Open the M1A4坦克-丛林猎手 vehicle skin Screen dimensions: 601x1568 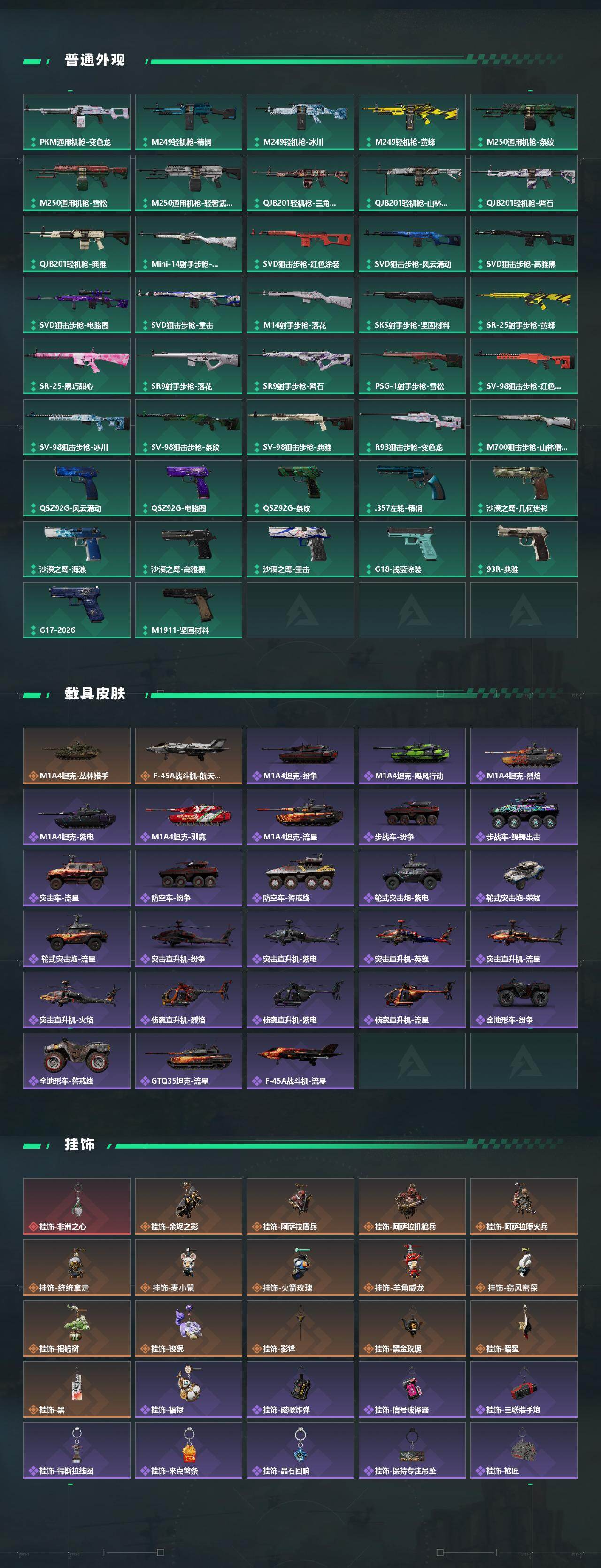click(x=77, y=756)
